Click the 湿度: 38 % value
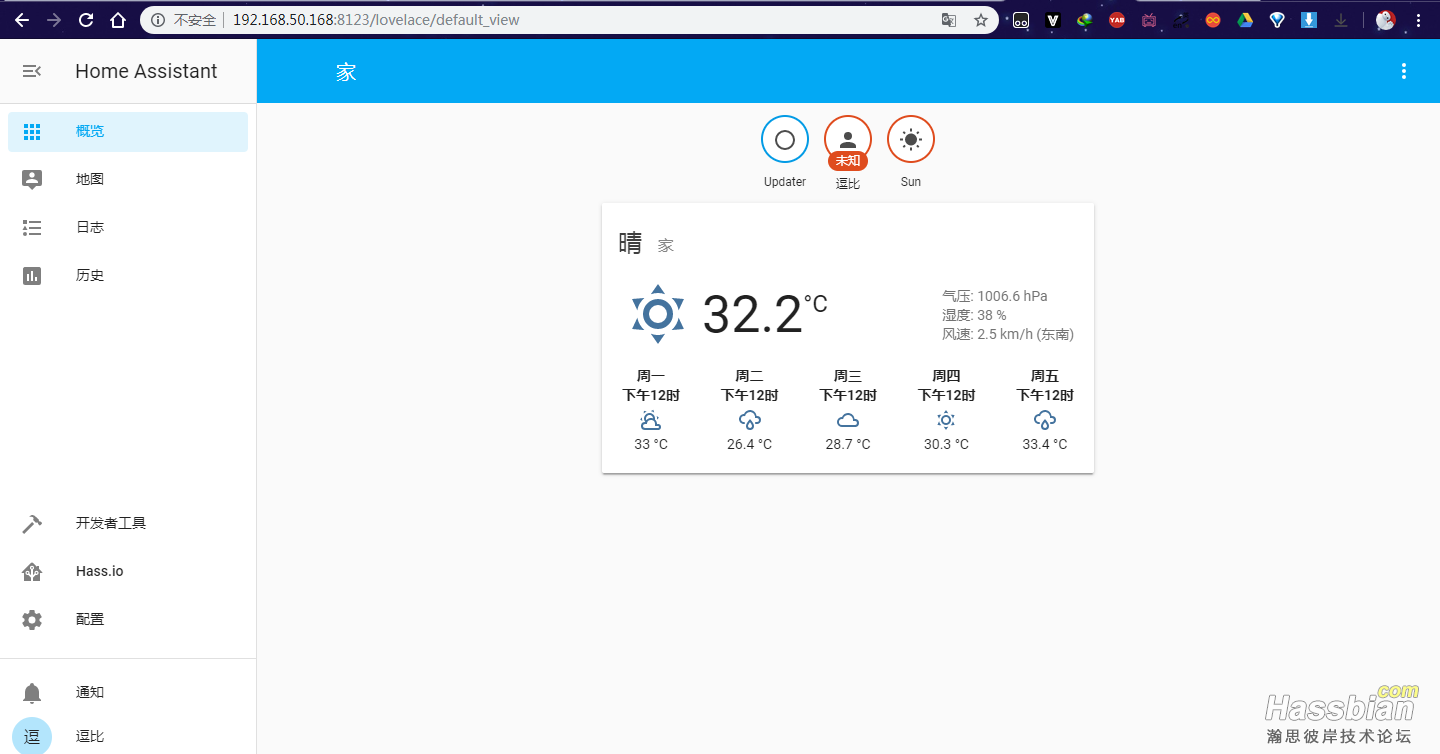Image resolution: width=1440 pixels, height=754 pixels. point(974,315)
